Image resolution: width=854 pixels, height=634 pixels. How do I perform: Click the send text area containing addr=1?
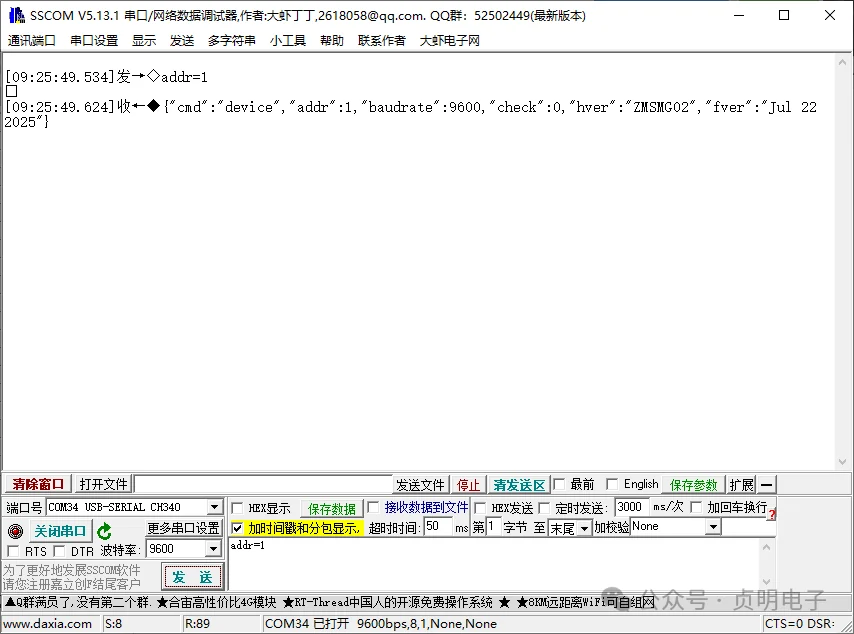coord(495,564)
